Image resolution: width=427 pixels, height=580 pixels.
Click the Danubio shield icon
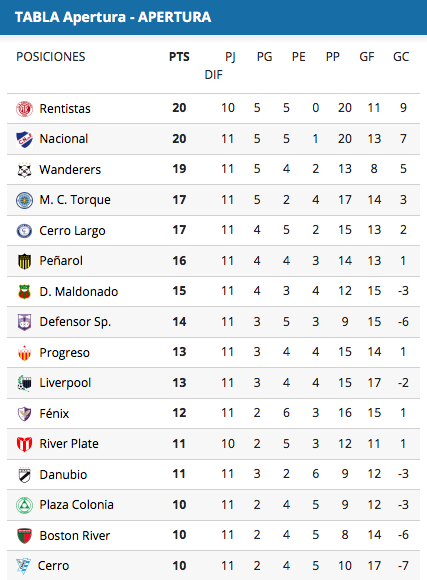(x=24, y=475)
